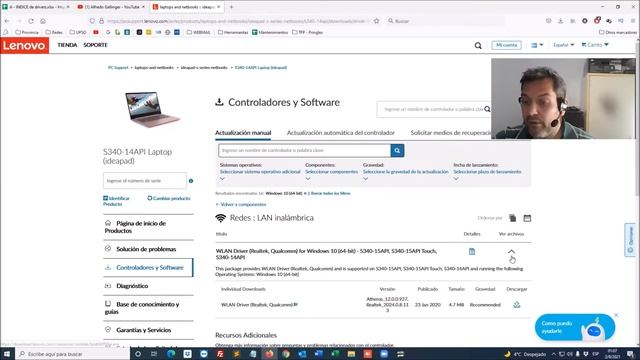Select Controladores y Software sidebar item

click(x=148, y=268)
